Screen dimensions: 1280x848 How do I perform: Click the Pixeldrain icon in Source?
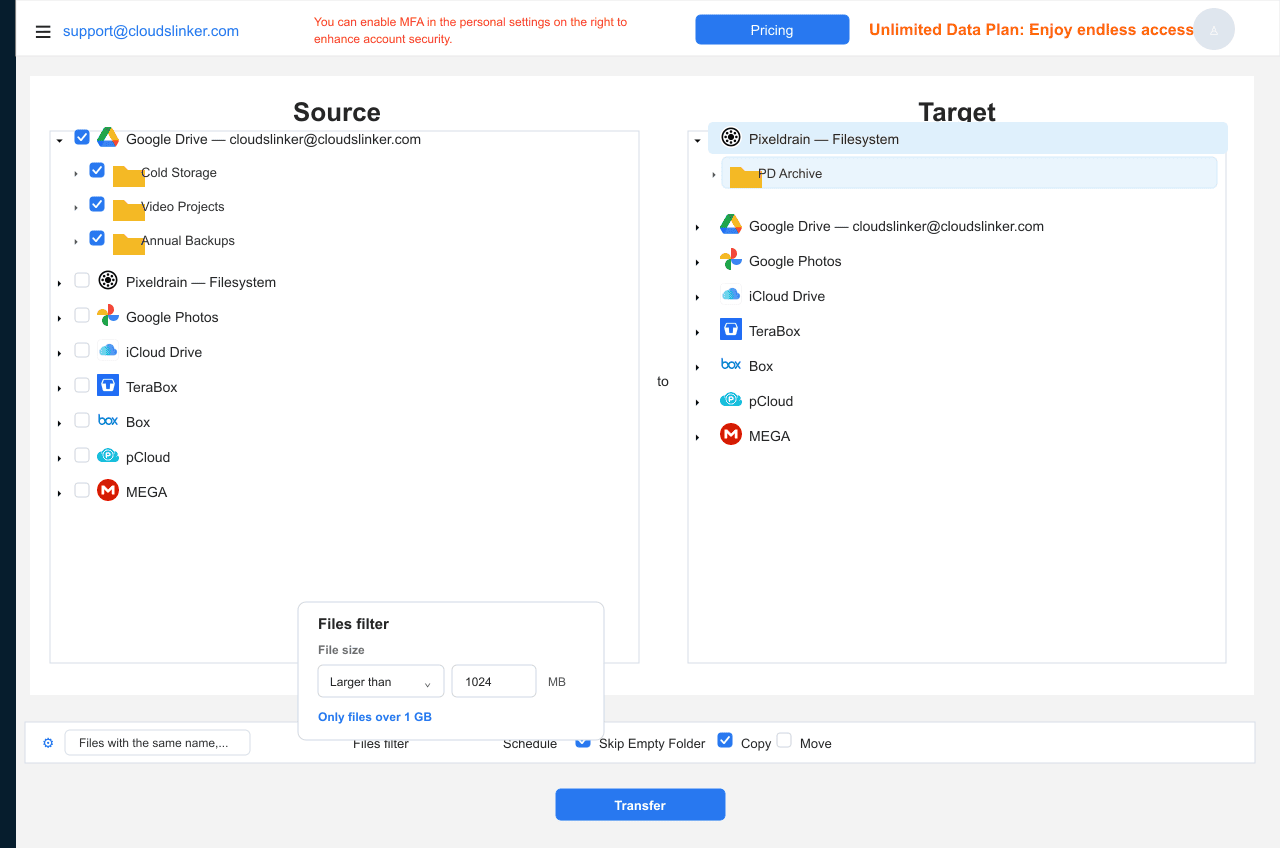(108, 281)
